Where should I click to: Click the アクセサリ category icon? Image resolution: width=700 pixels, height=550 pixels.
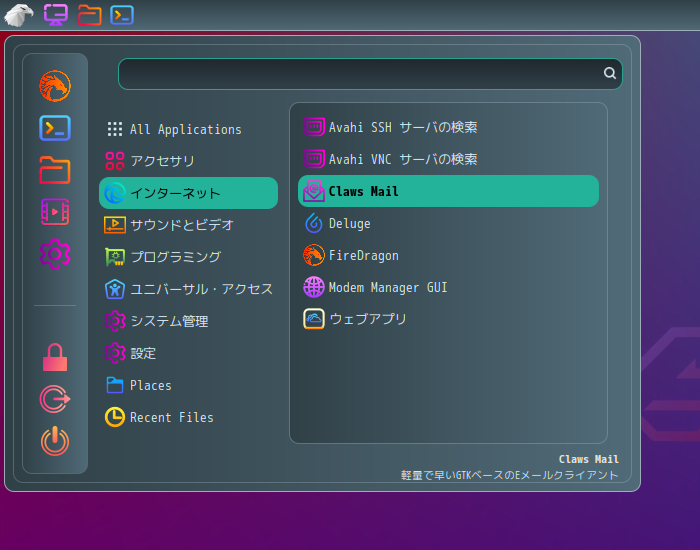point(115,161)
